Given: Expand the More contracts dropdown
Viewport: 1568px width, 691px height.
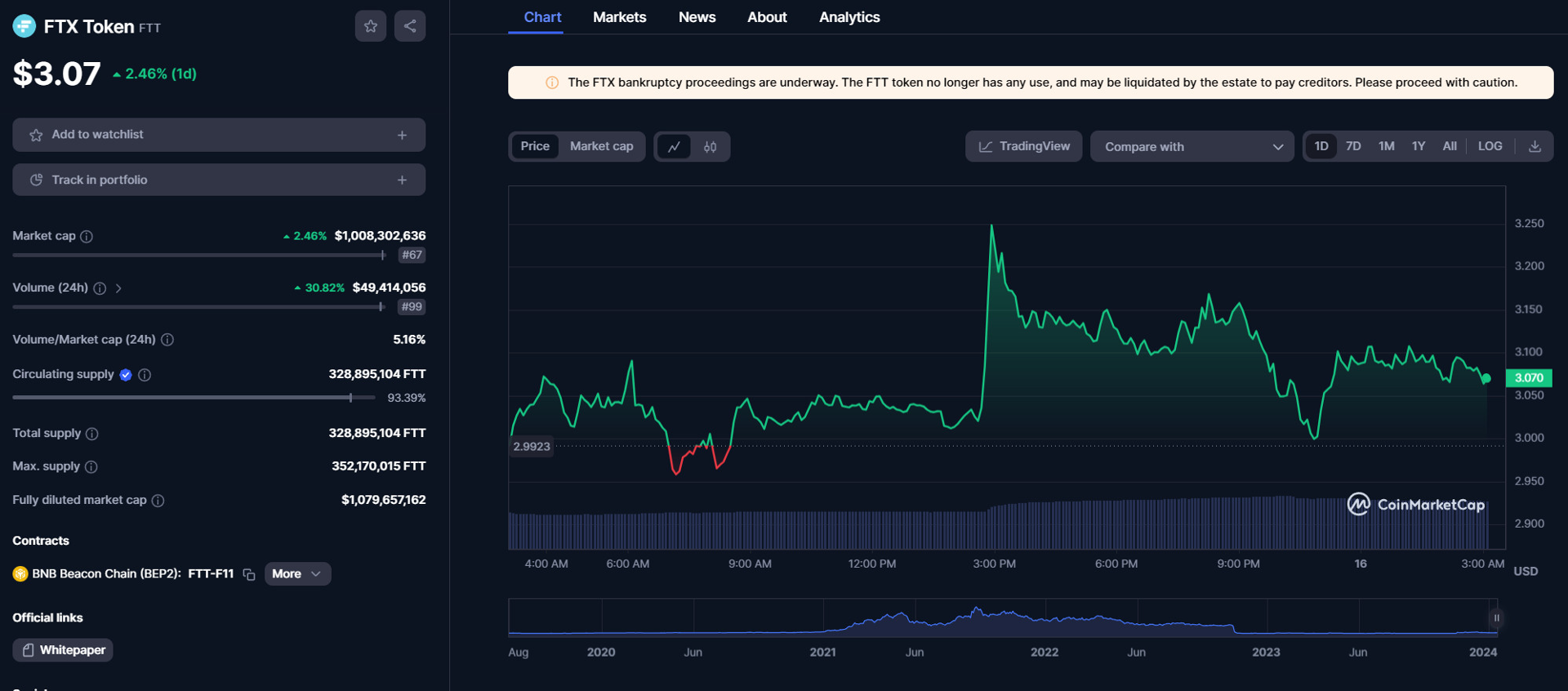Looking at the screenshot, I should pos(297,574).
